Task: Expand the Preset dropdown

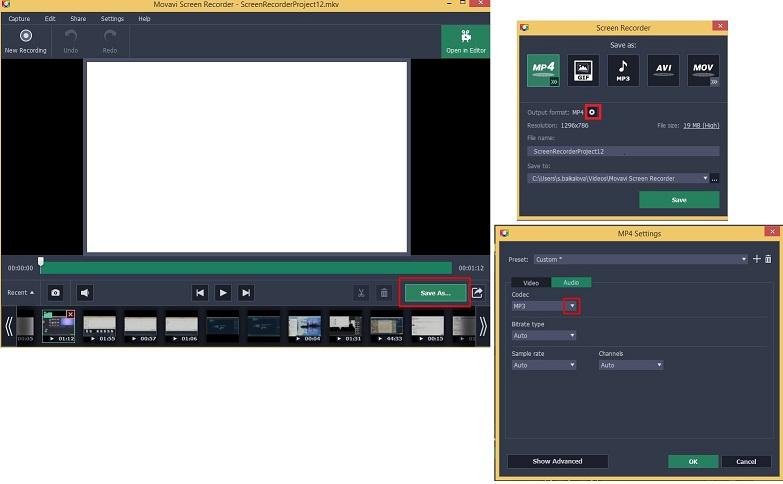Action: coord(744,259)
